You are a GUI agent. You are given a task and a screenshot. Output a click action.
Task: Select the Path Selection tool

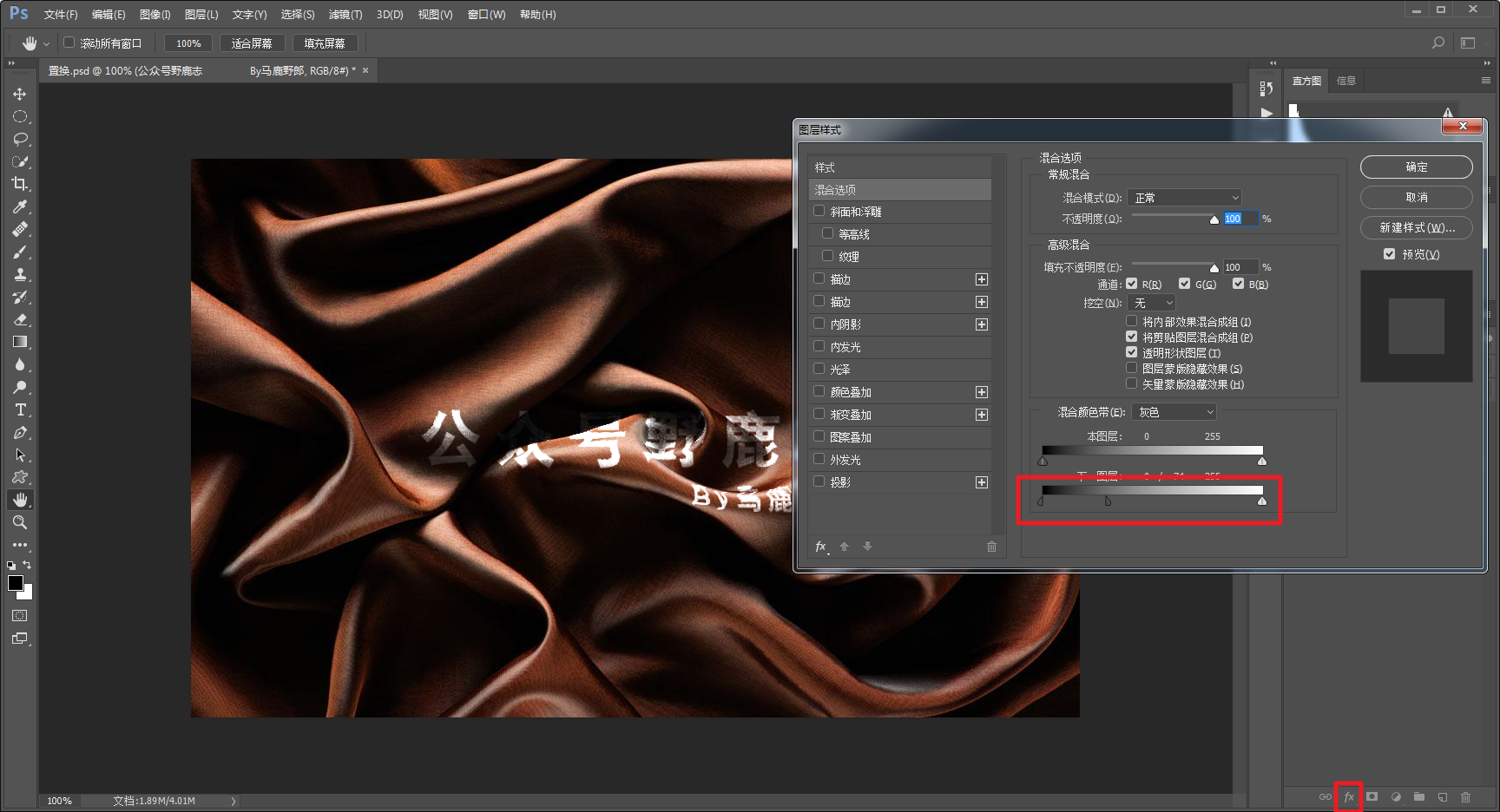(x=20, y=455)
